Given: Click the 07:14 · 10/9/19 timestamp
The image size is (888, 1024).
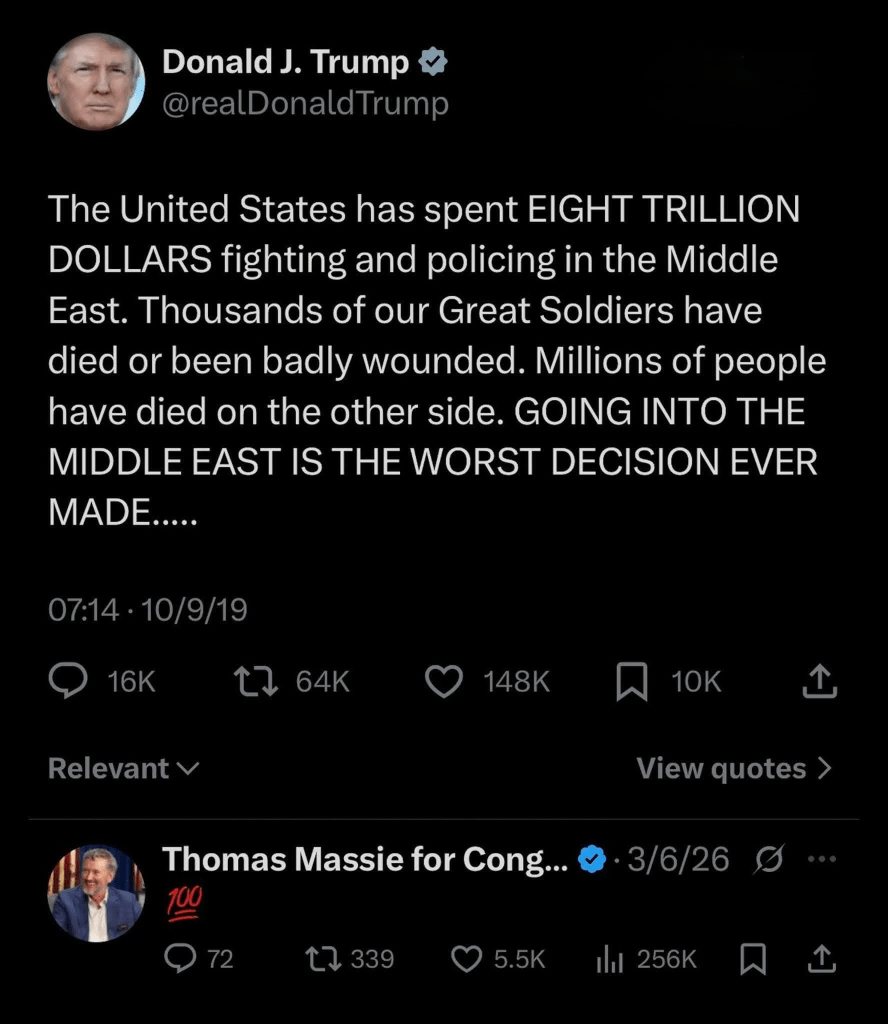Looking at the screenshot, I should tap(148, 609).
